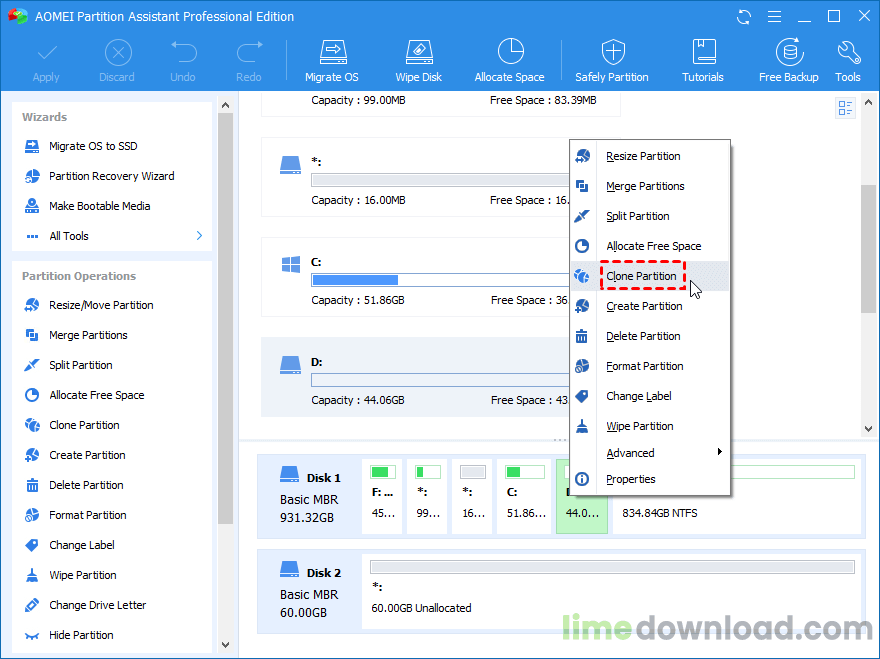
Task: Open Tutorials from the toolbar
Action: point(703,60)
